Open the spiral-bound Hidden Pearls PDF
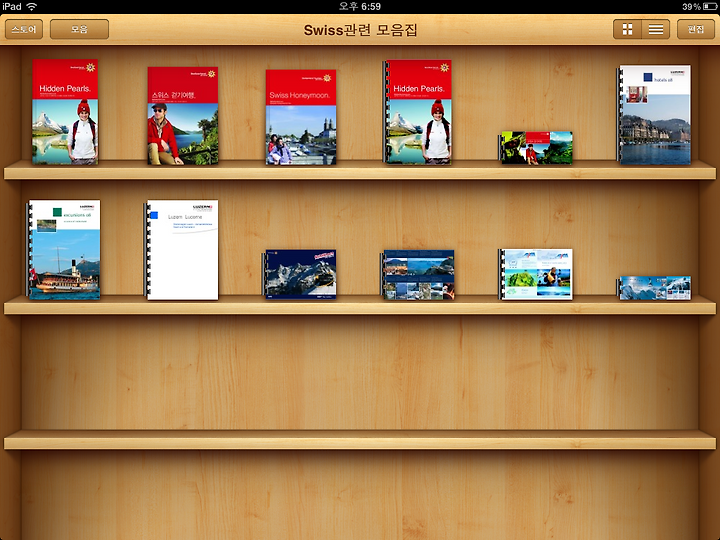The width and height of the screenshot is (720, 540). (x=417, y=112)
